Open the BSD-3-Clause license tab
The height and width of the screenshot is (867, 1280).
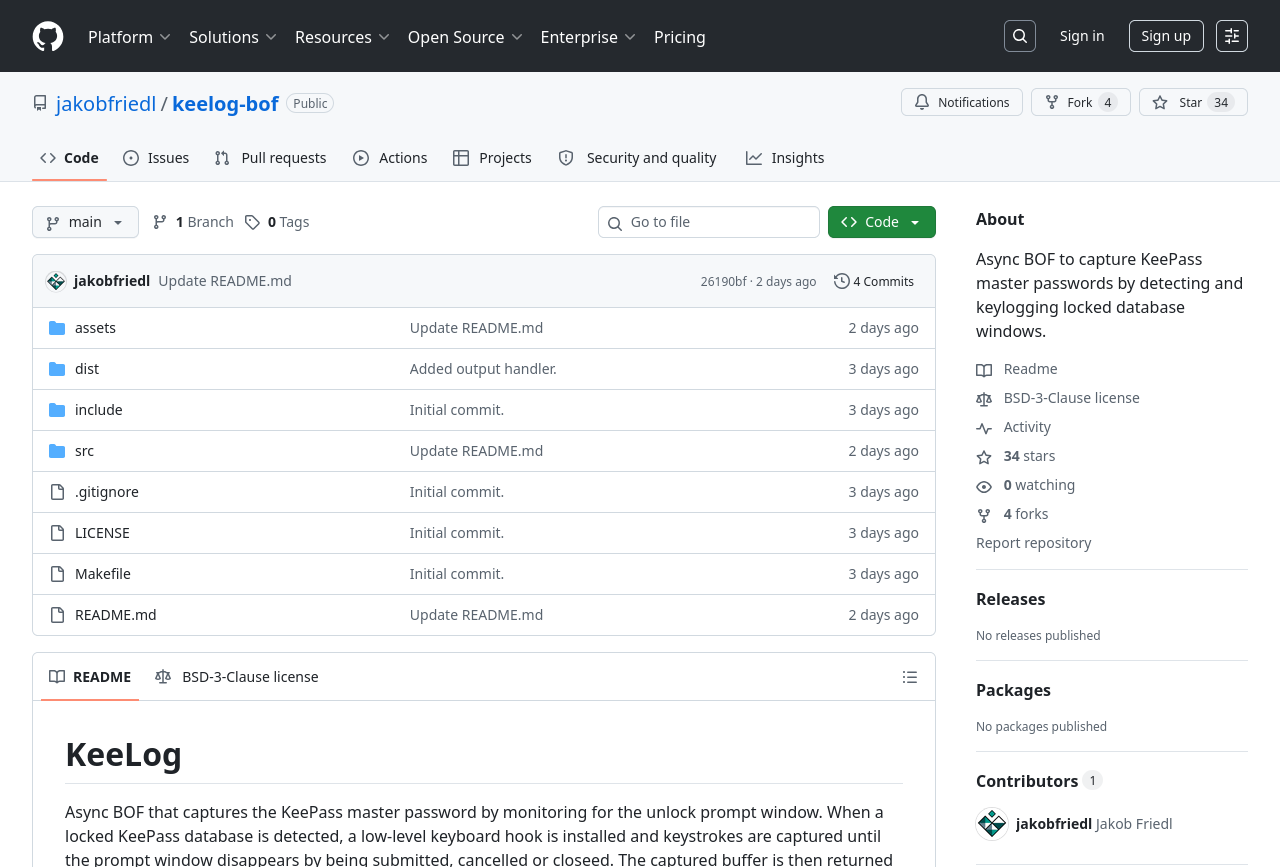pyautogui.click(x=237, y=677)
